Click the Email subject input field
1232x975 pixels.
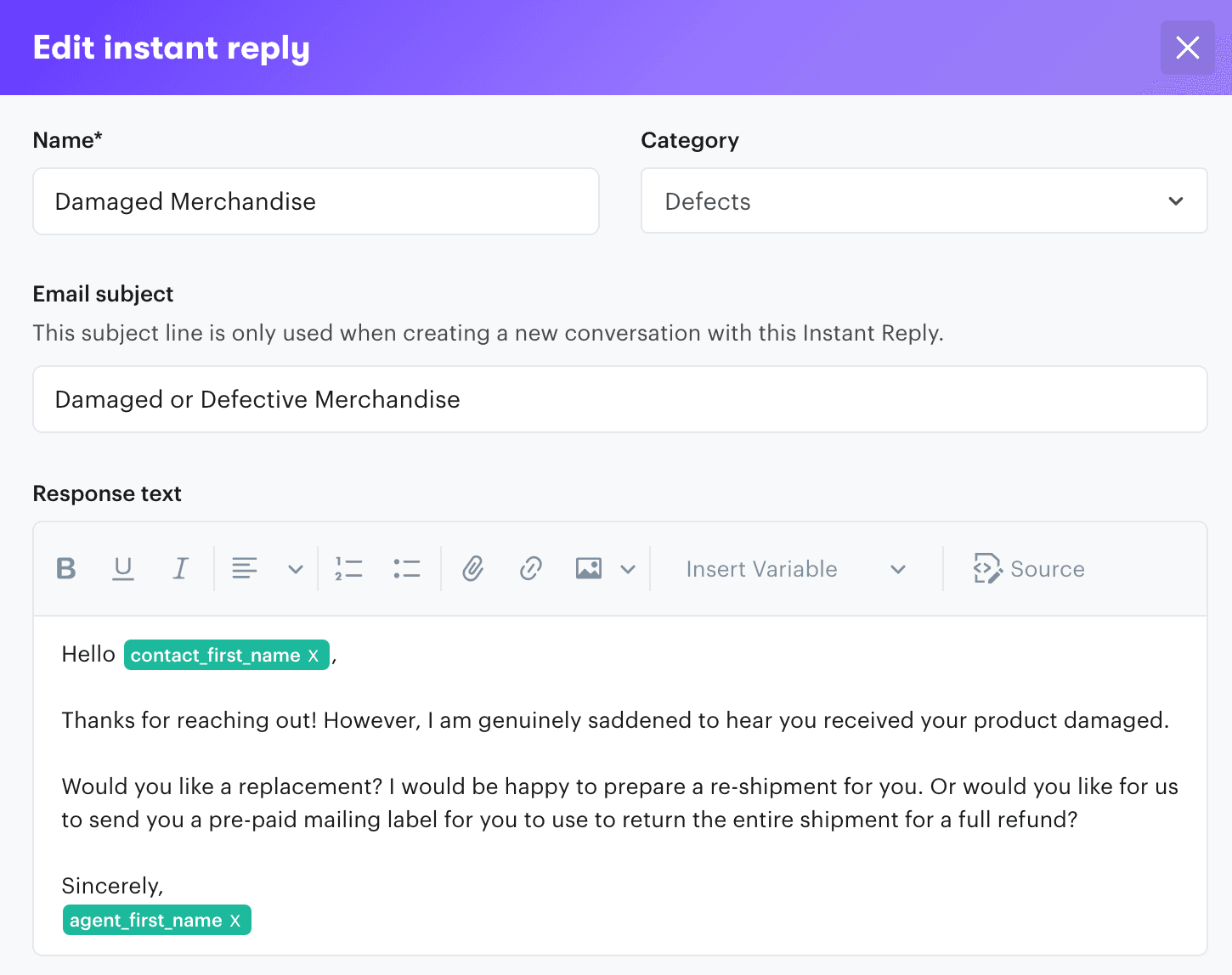pyautogui.click(x=619, y=399)
